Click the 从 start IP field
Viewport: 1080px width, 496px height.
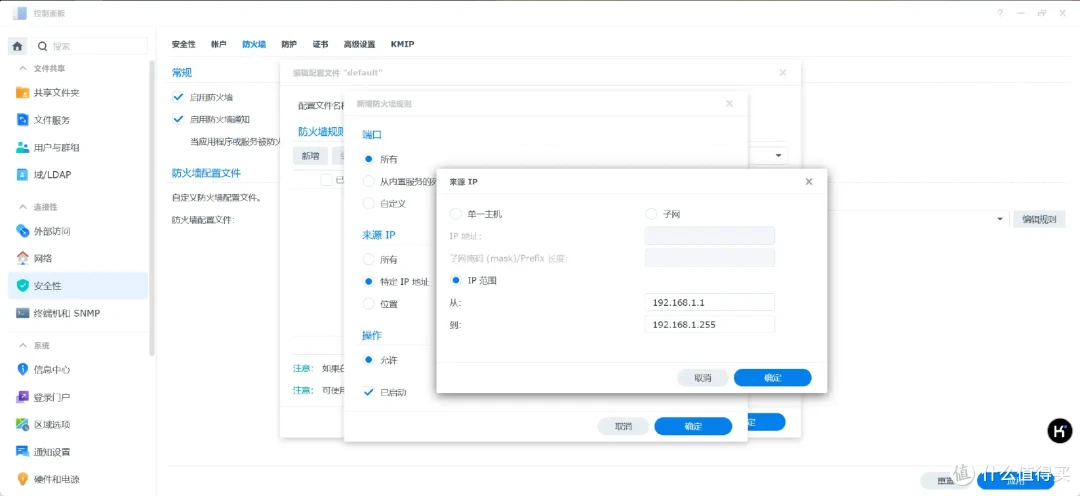tap(709, 302)
